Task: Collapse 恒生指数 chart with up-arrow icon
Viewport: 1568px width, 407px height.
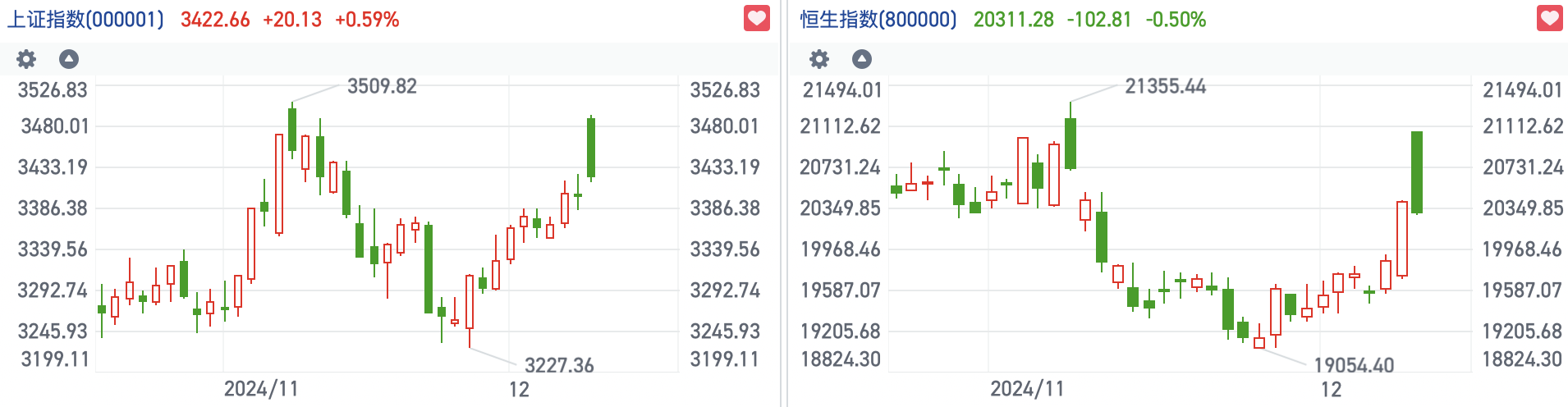Action: [861, 59]
